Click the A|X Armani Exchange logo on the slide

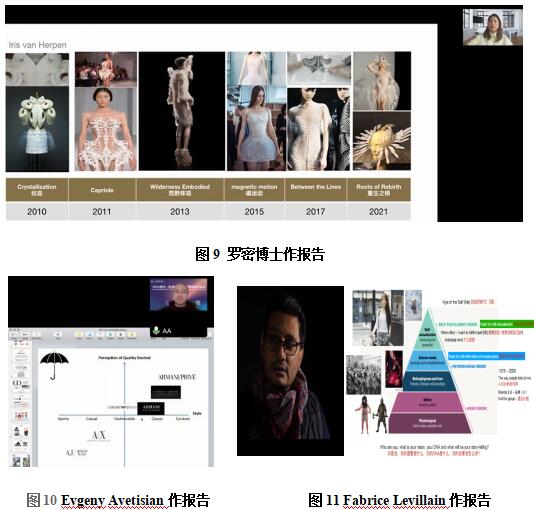(x=98, y=435)
